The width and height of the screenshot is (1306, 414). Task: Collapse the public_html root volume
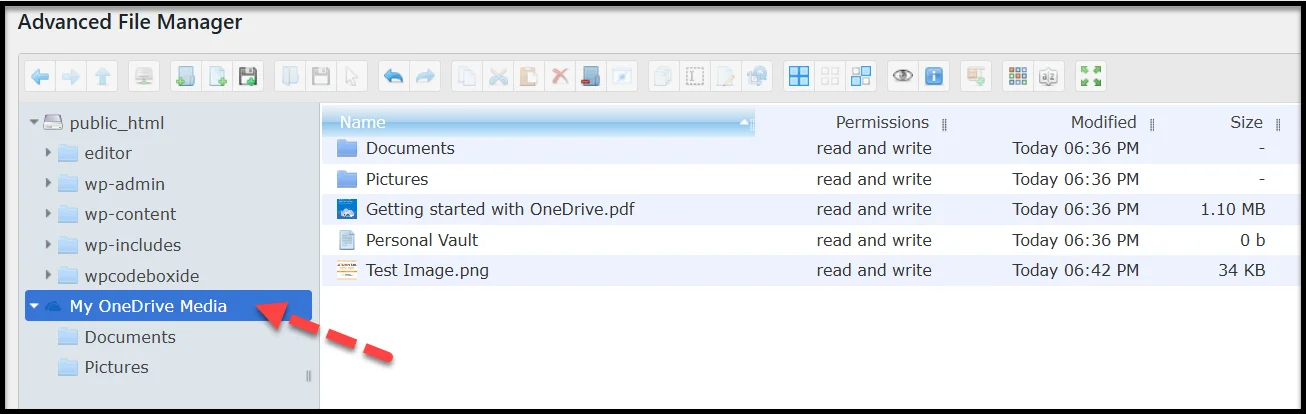click(34, 123)
